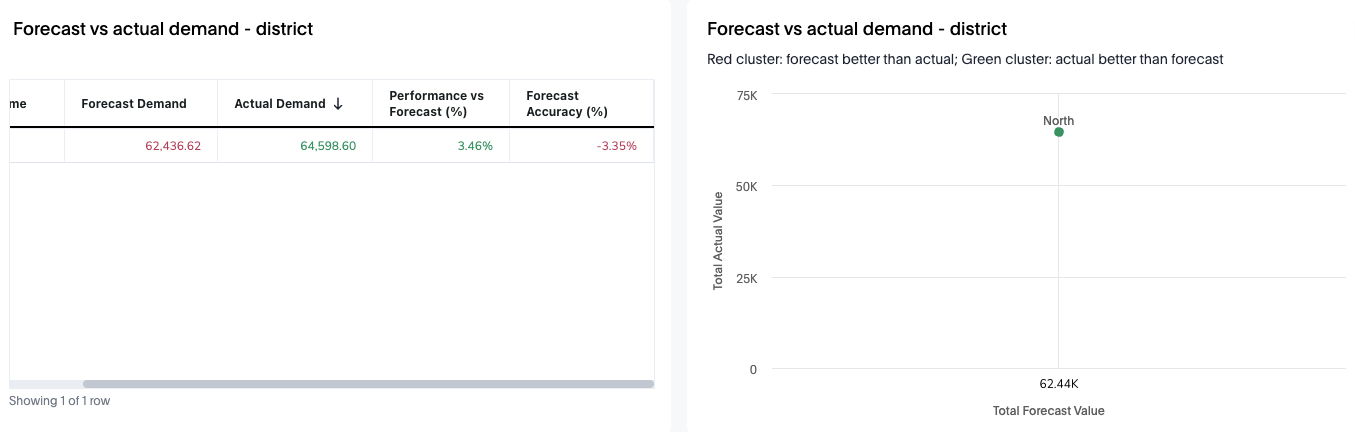Sort by Forecast Accuracy (%) column header
The width and height of the screenshot is (1355, 432).
point(567,104)
